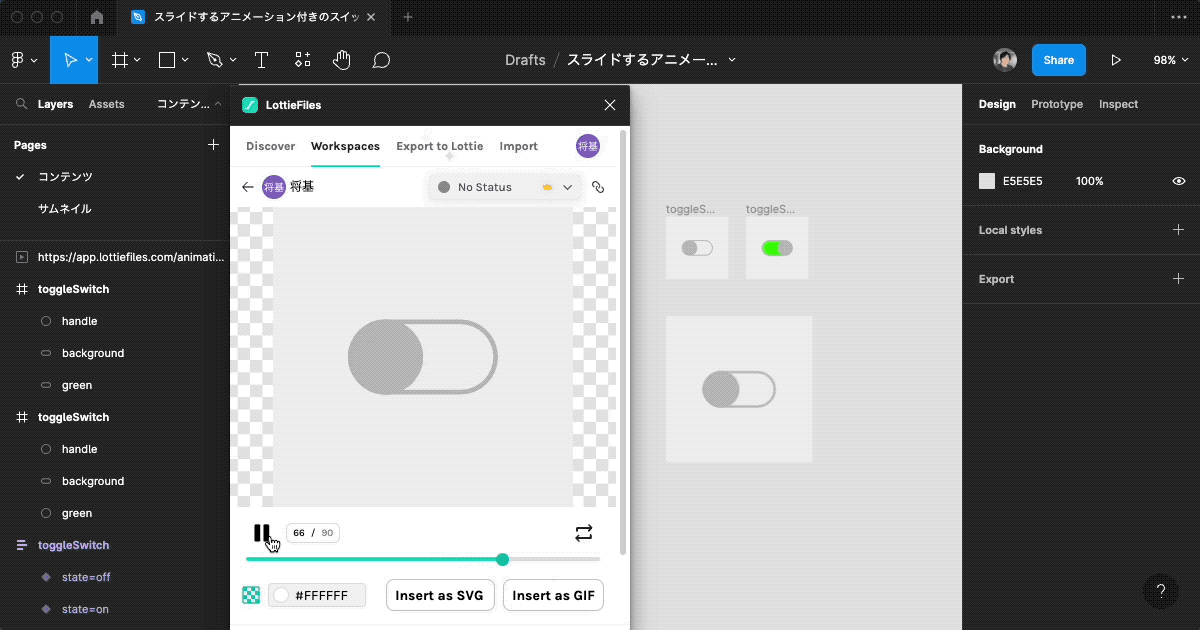Switch to the Discover tab in LottieFiles
The width and height of the screenshot is (1200, 630).
(270, 146)
